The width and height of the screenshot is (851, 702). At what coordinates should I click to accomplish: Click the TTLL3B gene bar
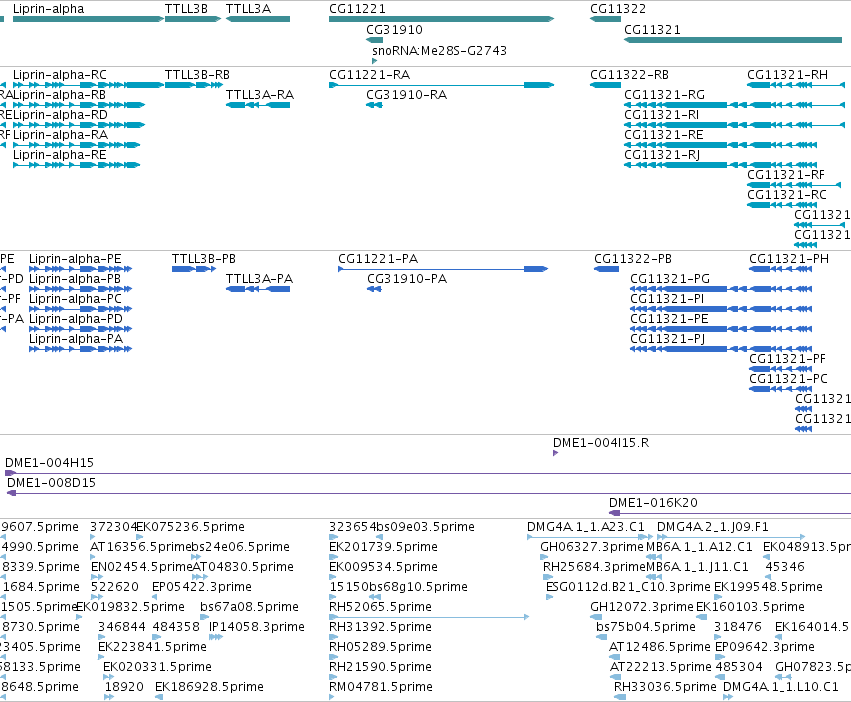click(193, 19)
